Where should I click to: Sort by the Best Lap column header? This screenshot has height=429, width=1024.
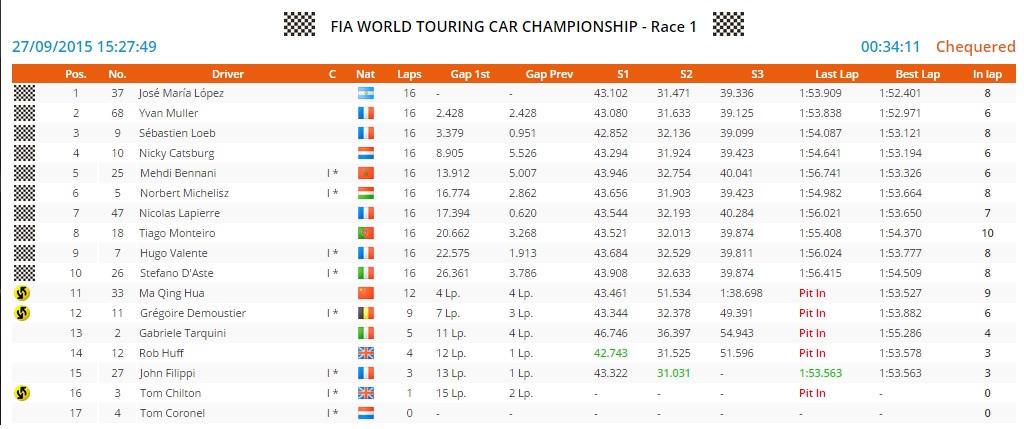click(917, 74)
